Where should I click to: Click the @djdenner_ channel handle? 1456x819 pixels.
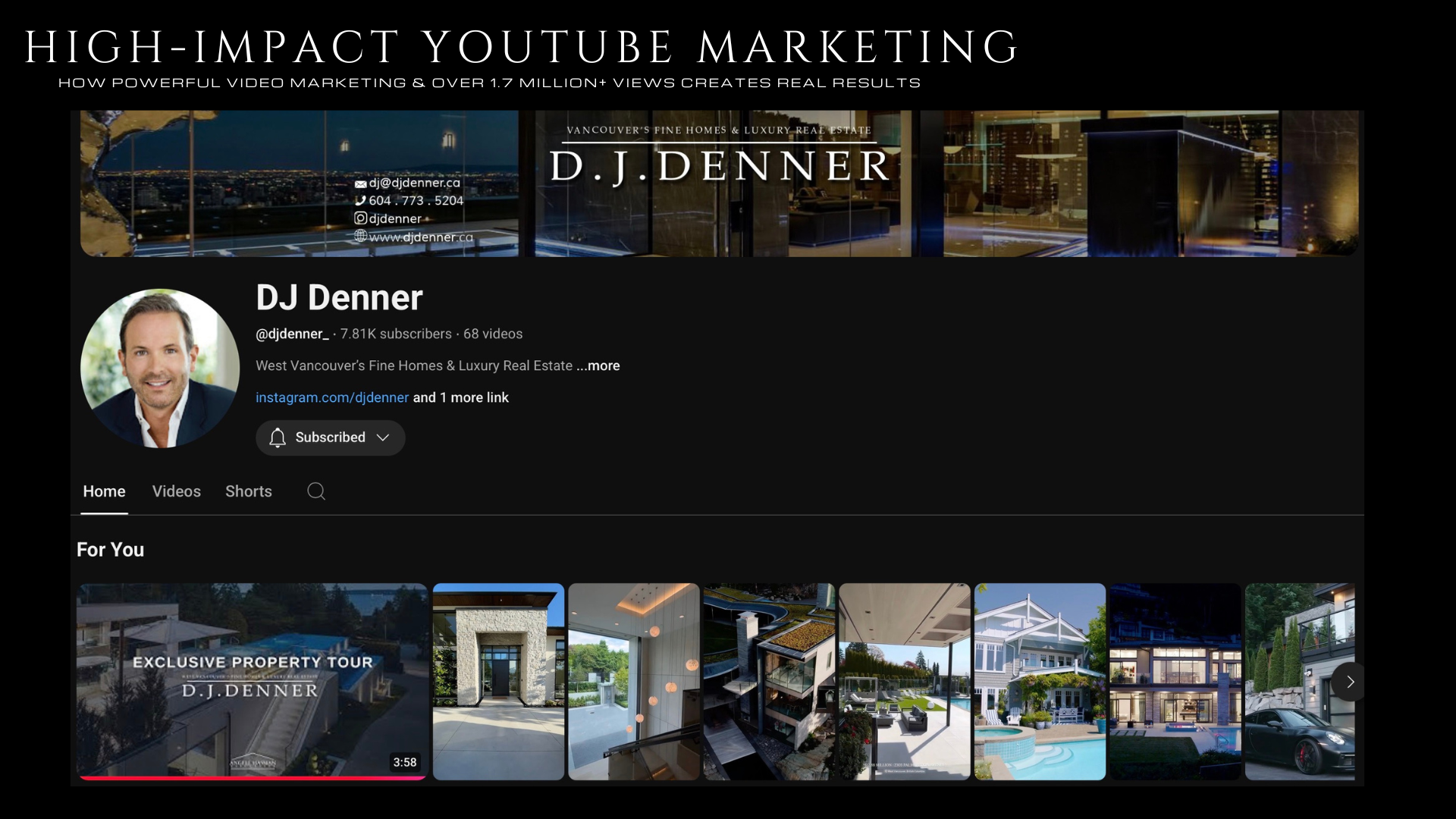[292, 334]
